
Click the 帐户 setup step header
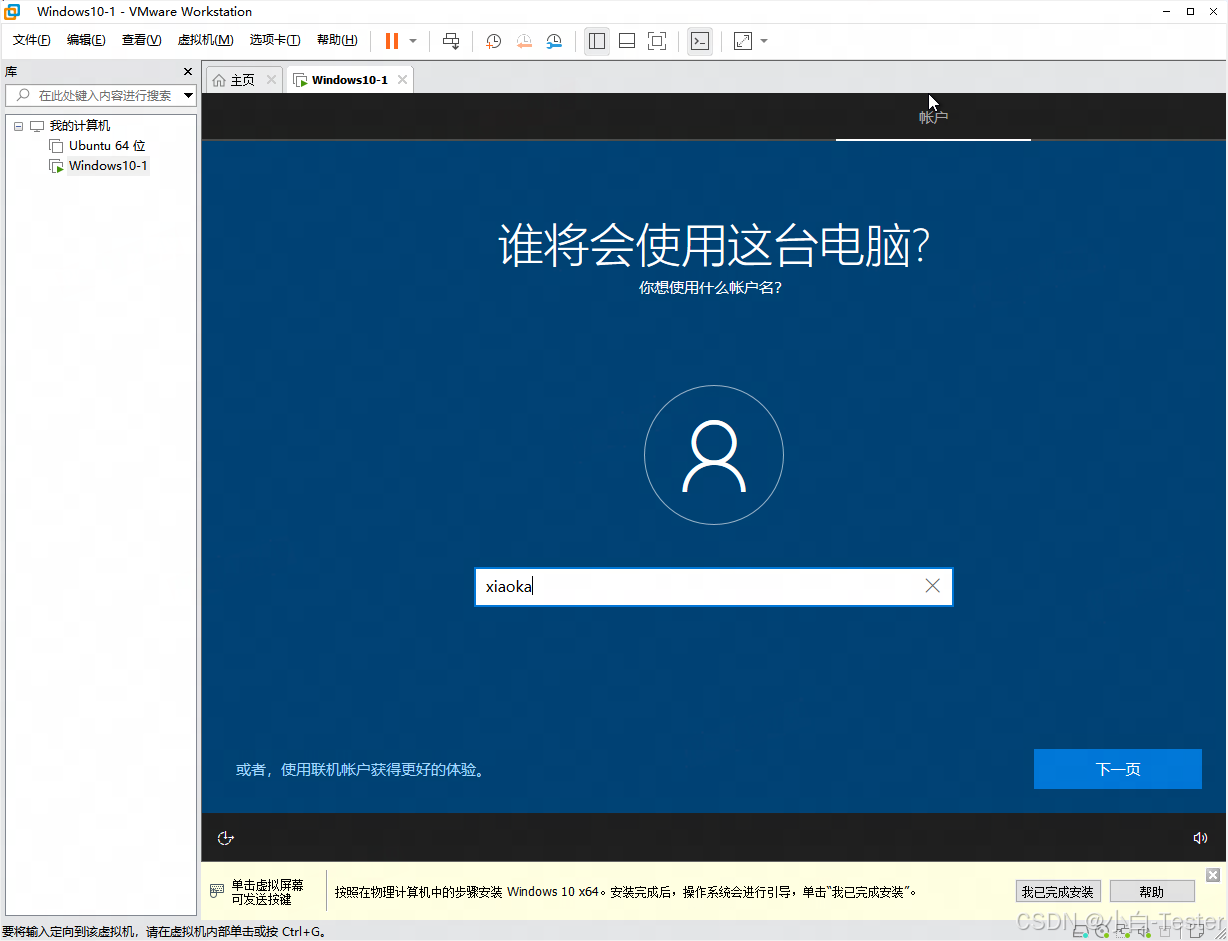tap(933, 117)
